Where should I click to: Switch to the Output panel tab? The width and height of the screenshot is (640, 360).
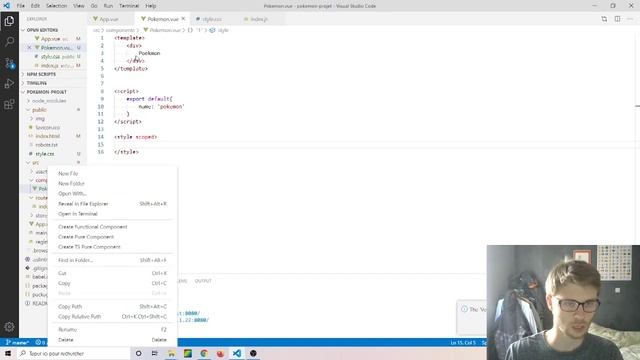pyautogui.click(x=203, y=281)
